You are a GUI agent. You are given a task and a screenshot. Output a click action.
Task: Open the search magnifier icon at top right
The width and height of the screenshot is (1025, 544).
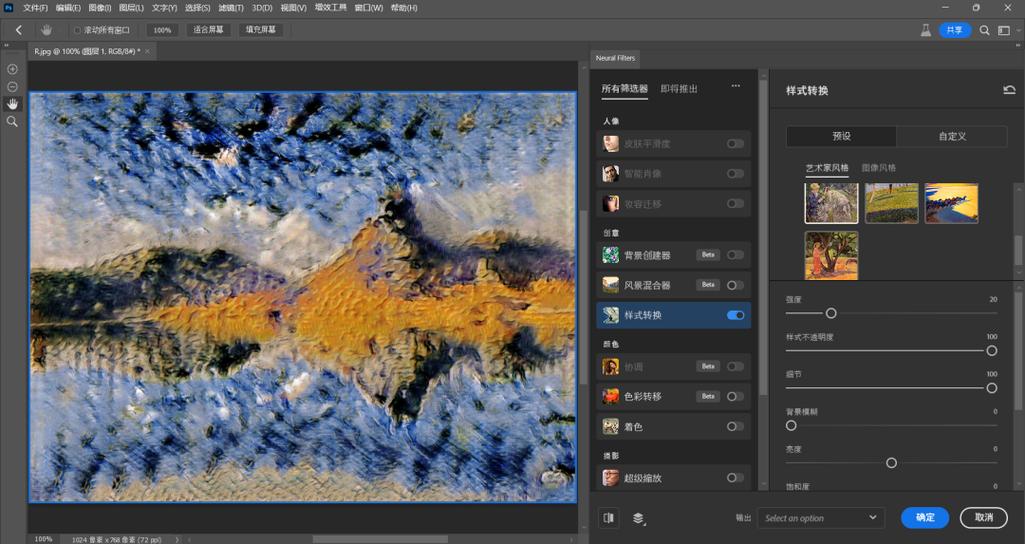[984, 30]
